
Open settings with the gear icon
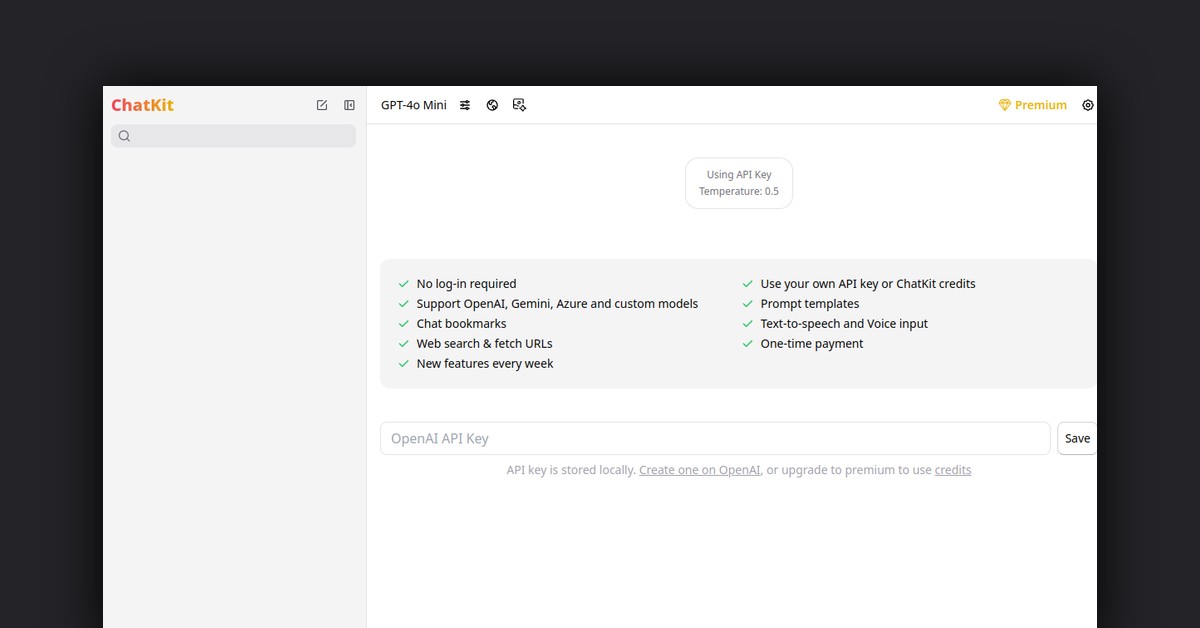coord(1088,104)
